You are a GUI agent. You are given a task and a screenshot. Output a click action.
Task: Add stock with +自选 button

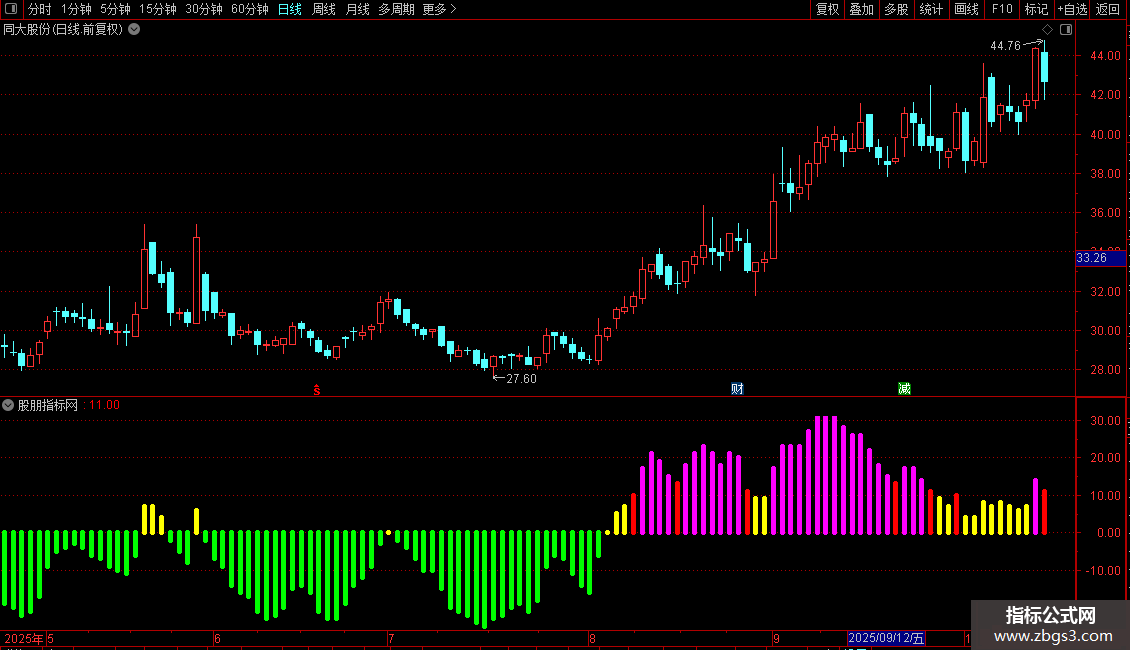click(x=1072, y=9)
